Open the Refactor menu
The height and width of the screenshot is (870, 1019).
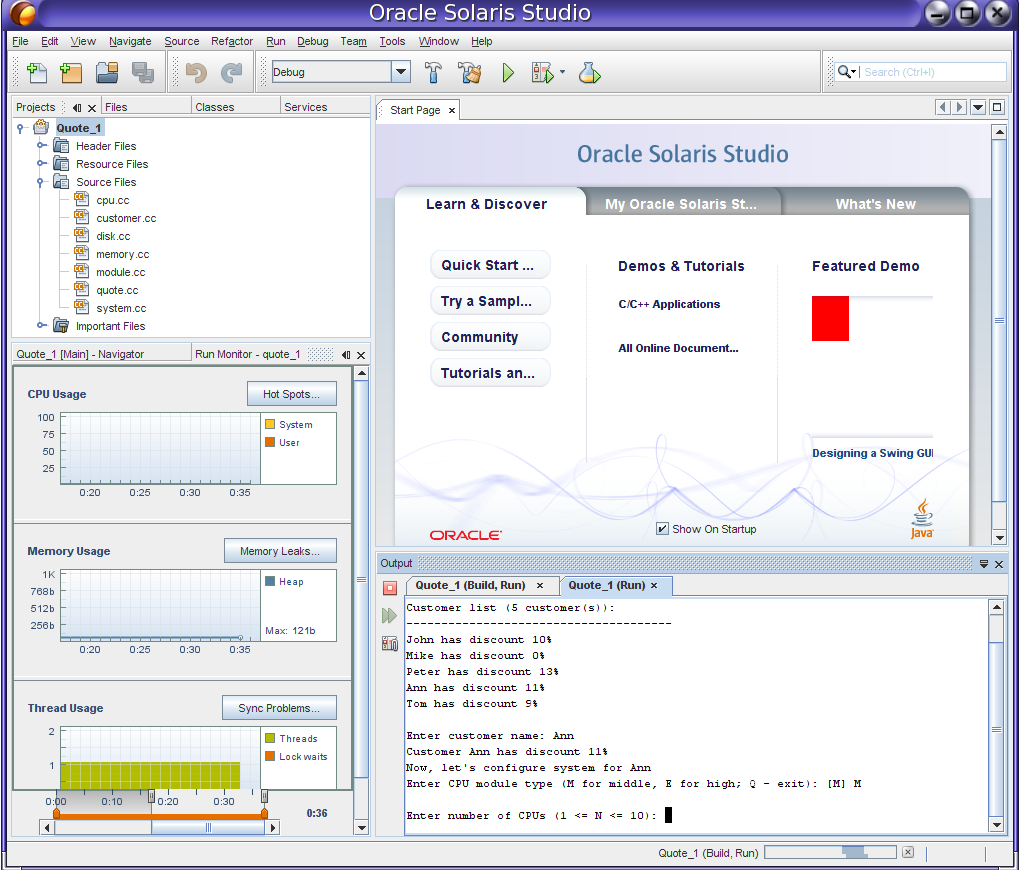(x=232, y=41)
